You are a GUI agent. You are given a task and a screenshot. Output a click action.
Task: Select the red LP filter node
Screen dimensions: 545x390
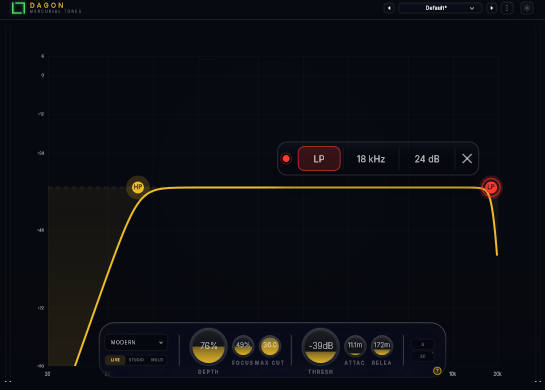491,187
